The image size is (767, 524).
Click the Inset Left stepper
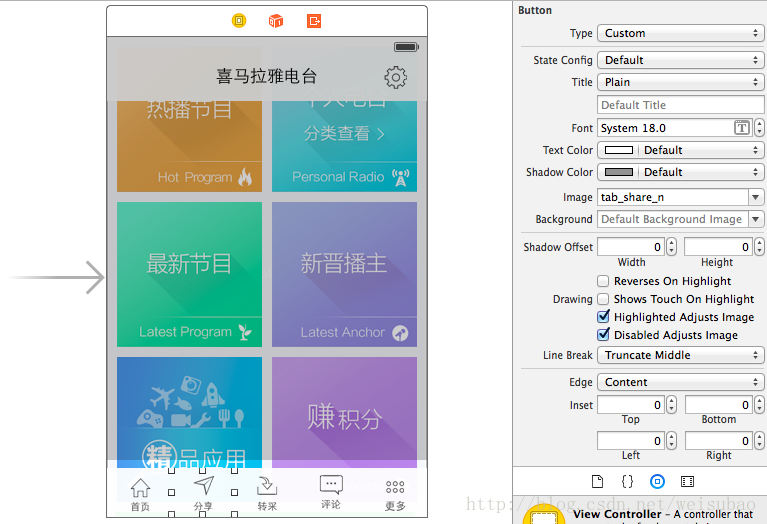coord(672,441)
